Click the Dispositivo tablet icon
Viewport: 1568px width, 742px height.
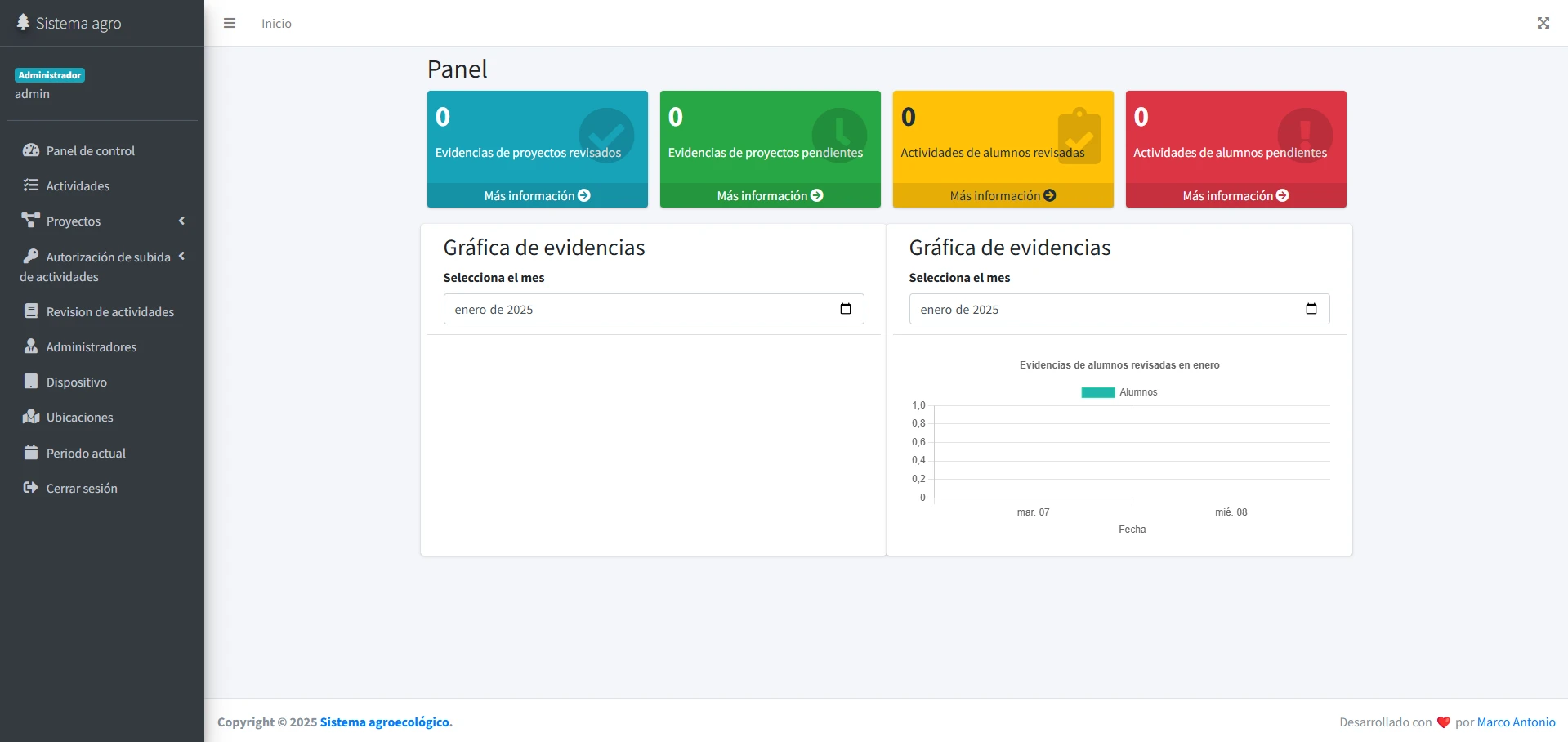(x=31, y=382)
